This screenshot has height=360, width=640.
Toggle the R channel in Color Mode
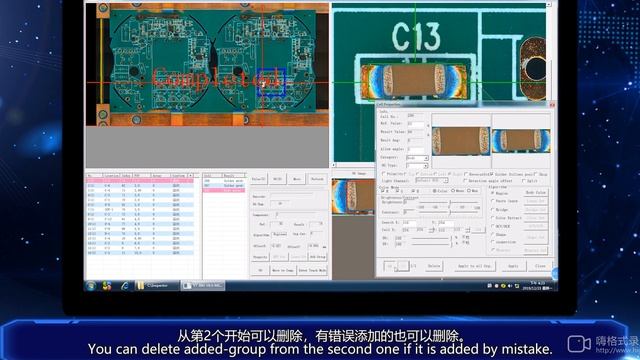click(383, 191)
